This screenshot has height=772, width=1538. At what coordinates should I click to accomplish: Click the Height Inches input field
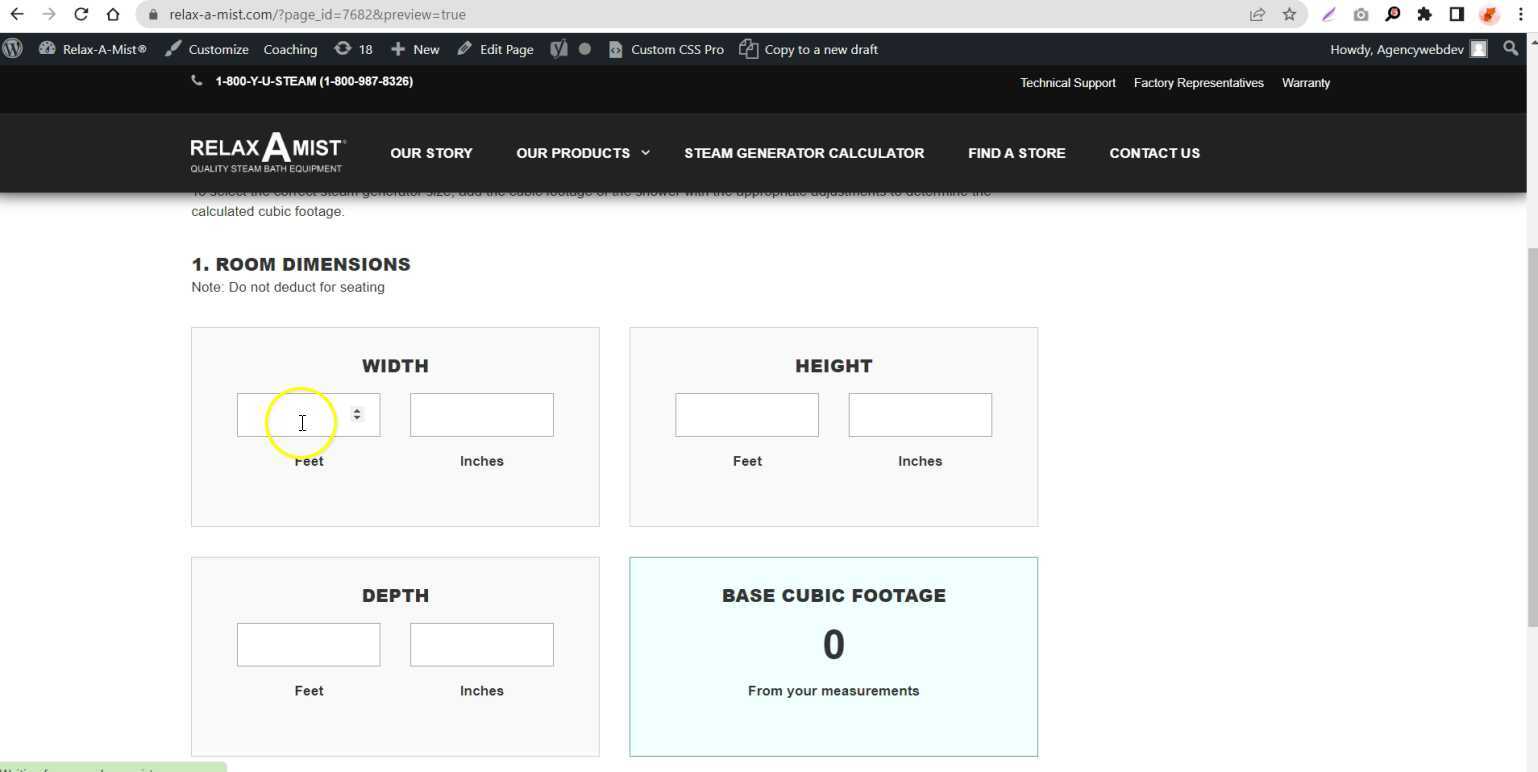(919, 415)
